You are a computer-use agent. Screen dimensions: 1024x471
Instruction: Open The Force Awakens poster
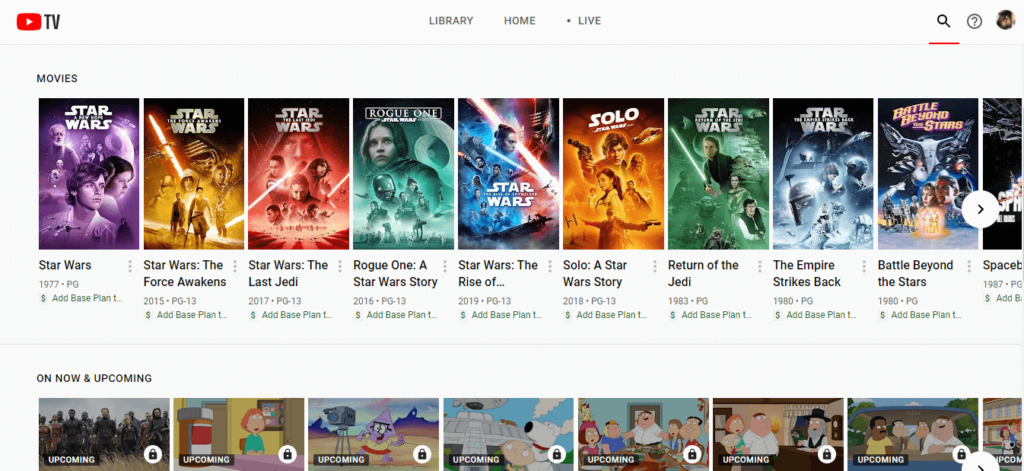(194, 174)
